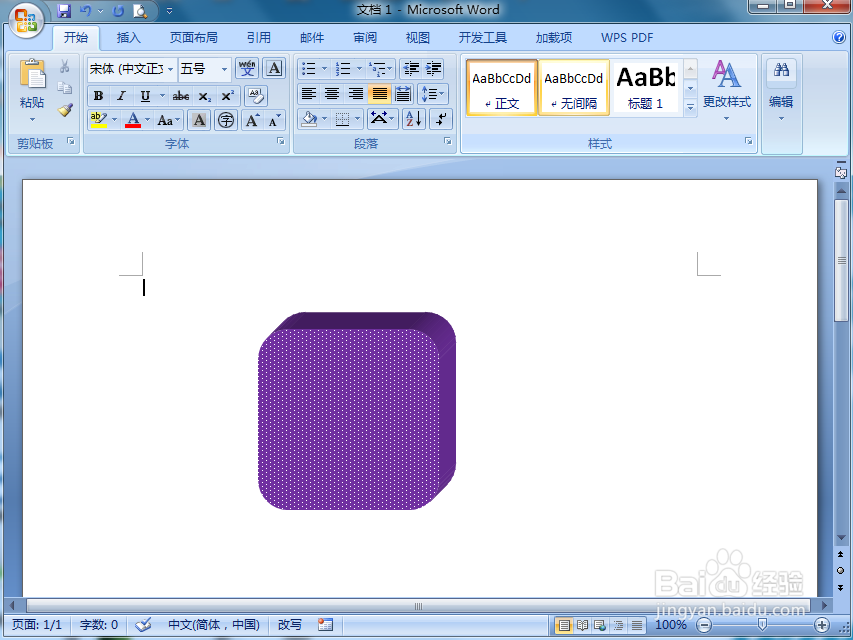Select the purple rounded 3D shape
Viewport: 853px width, 640px height.
tap(356, 411)
